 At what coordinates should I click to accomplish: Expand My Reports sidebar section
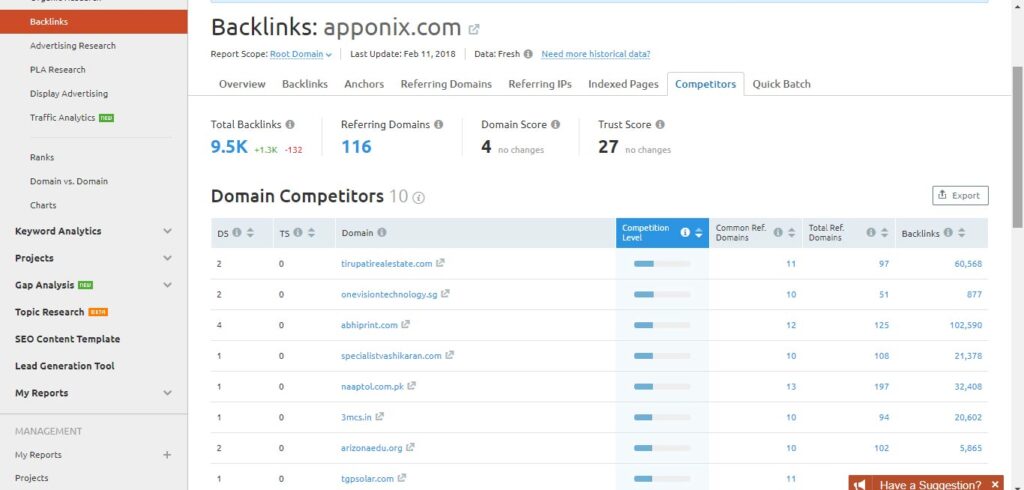pyautogui.click(x=167, y=393)
